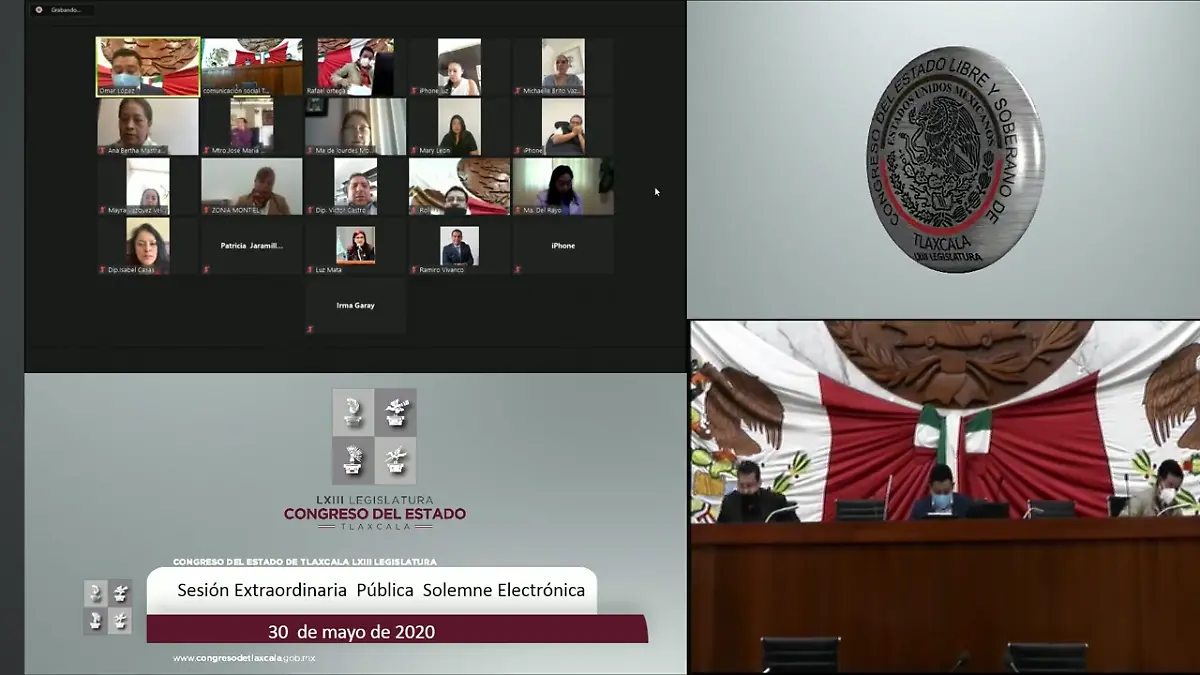1200x675 pixels.
Task: Select Dip. Isabel Casas video tile
Action: click(147, 246)
